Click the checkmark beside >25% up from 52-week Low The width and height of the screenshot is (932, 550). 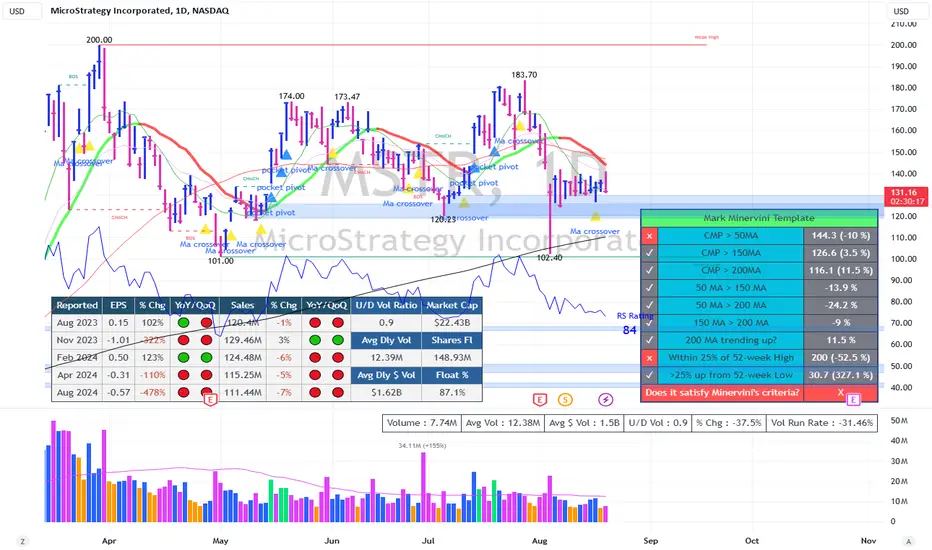[x=649, y=375]
